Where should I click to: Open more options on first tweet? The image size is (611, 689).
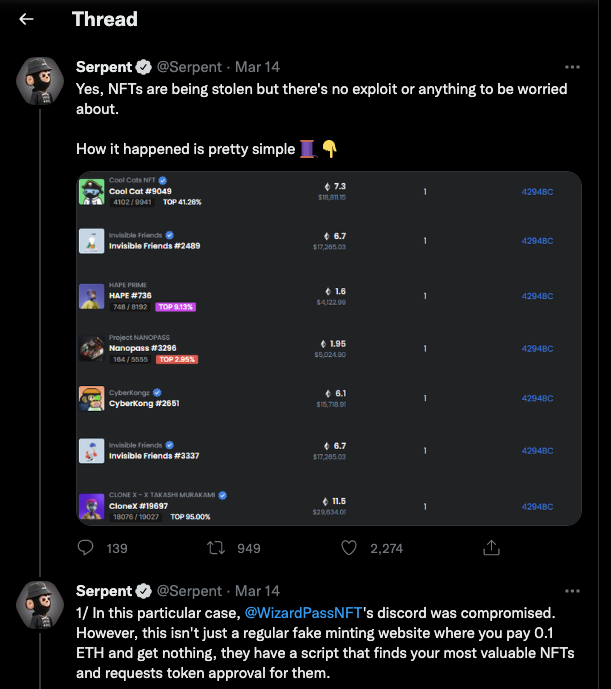572,67
